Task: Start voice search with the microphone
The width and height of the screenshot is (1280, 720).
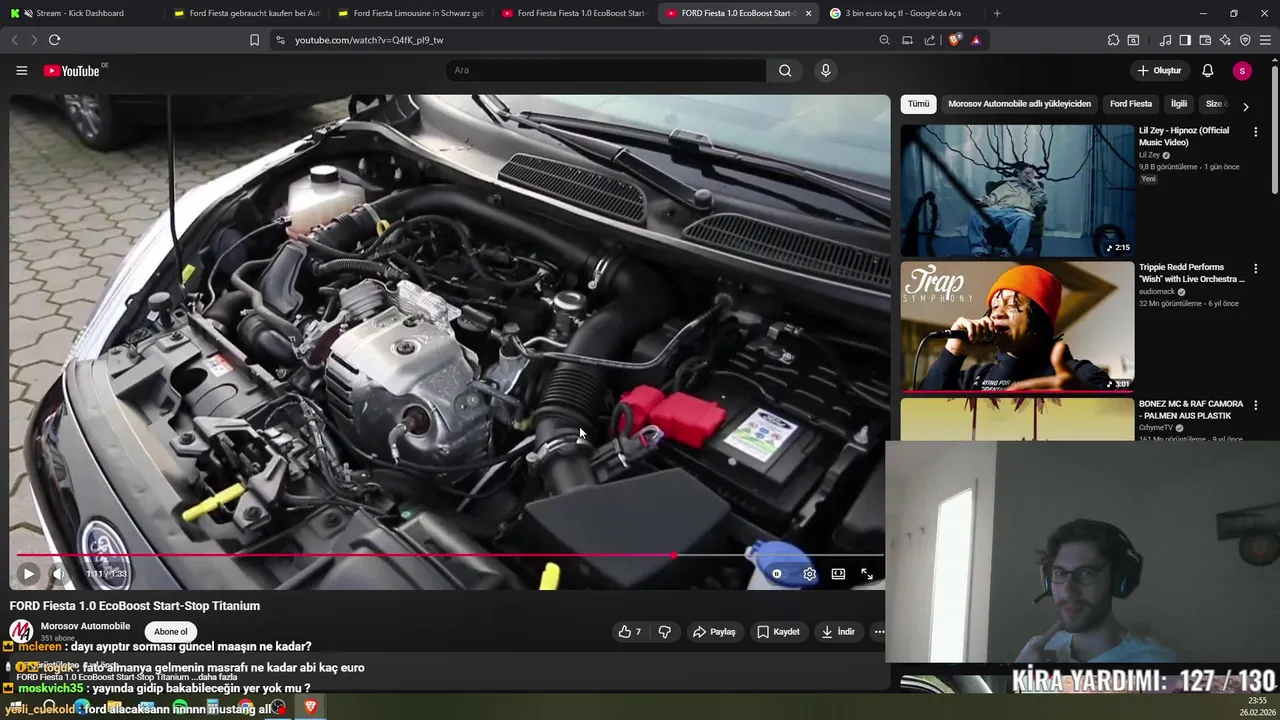Action: pos(825,70)
